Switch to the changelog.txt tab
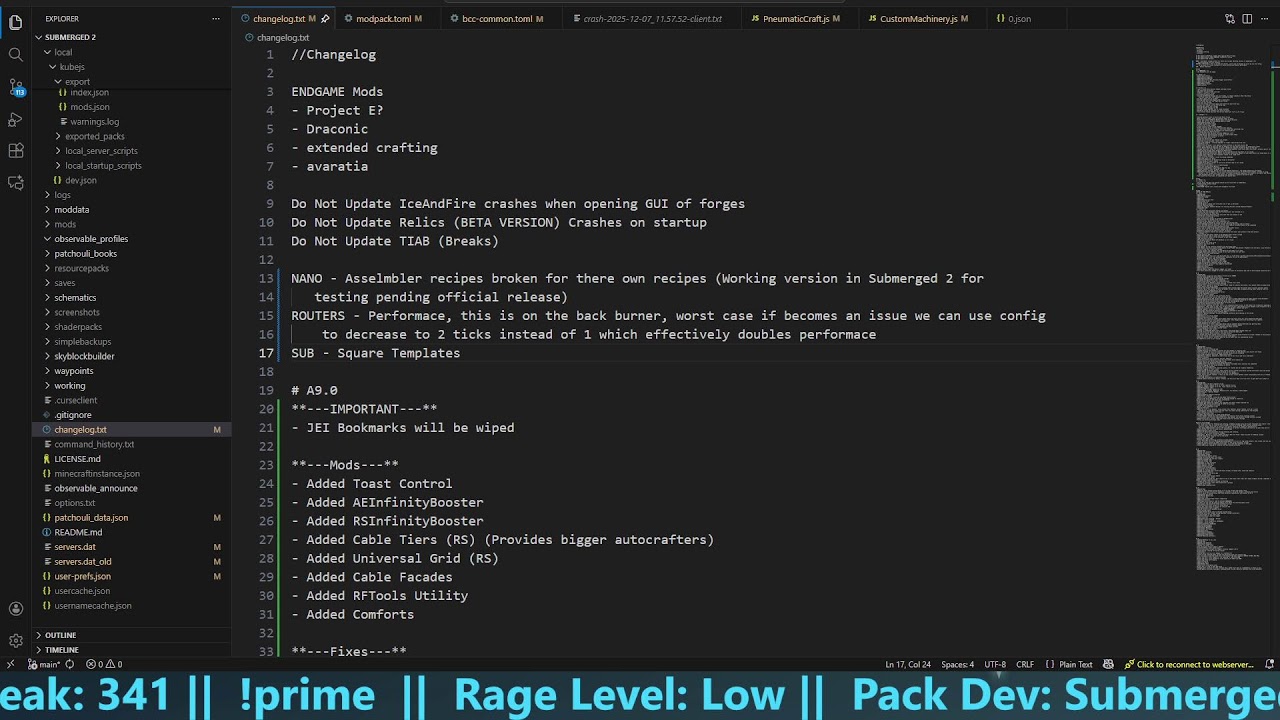The image size is (1280, 720). [x=283, y=19]
